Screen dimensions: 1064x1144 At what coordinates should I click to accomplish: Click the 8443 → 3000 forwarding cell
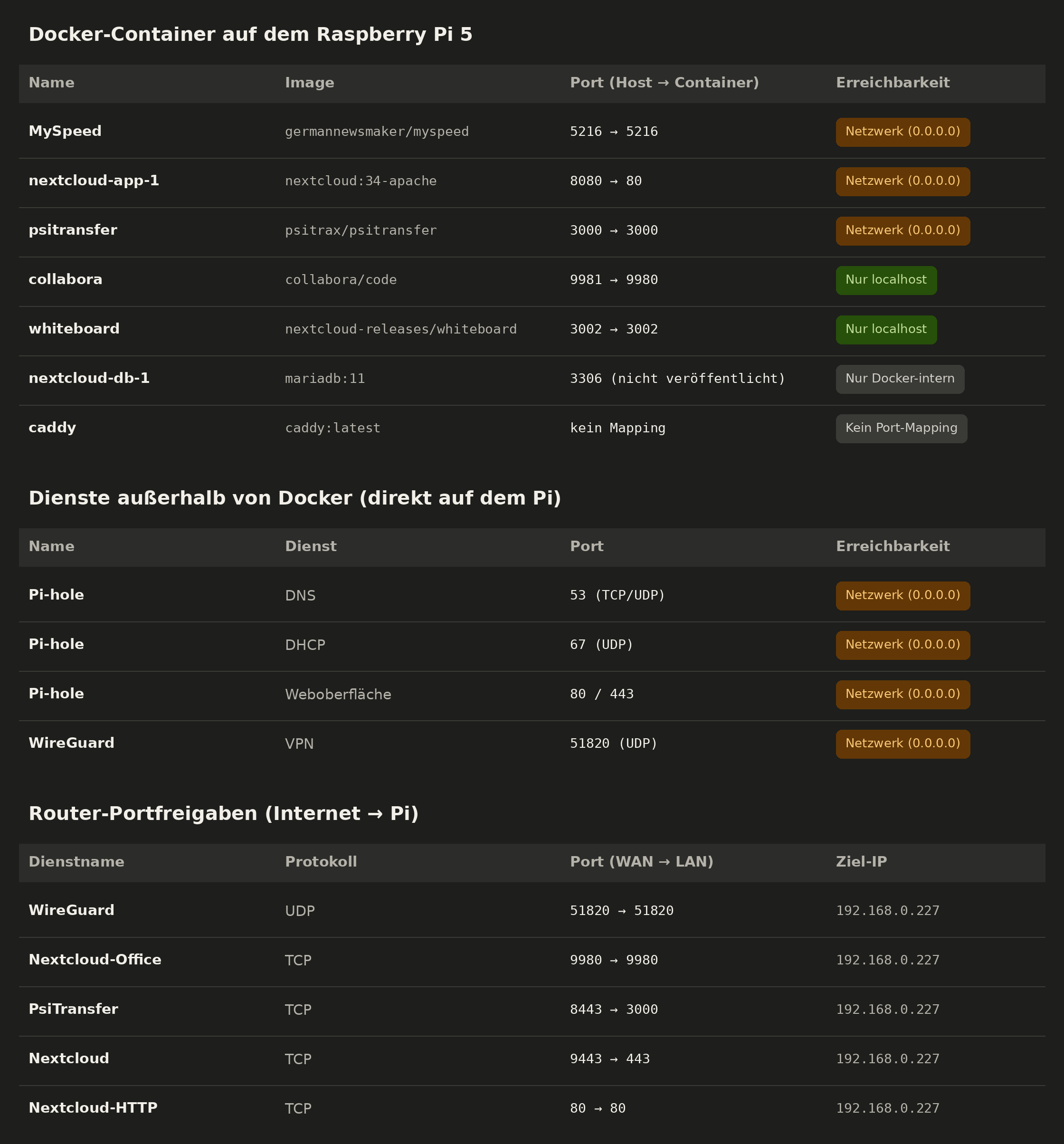(614, 1011)
